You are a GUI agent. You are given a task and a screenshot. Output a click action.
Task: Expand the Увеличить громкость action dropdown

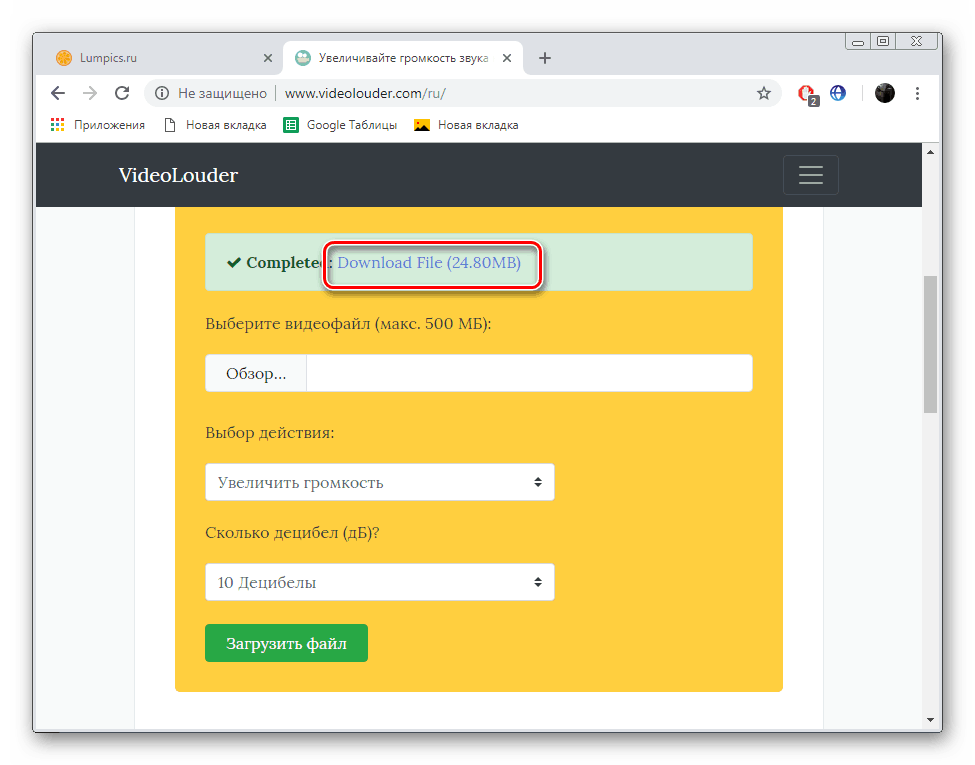(x=380, y=482)
